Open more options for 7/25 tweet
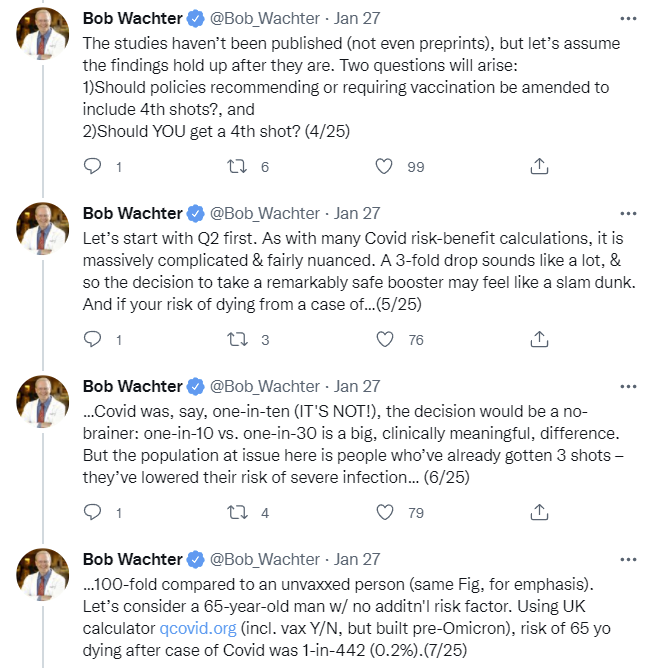 (628, 559)
